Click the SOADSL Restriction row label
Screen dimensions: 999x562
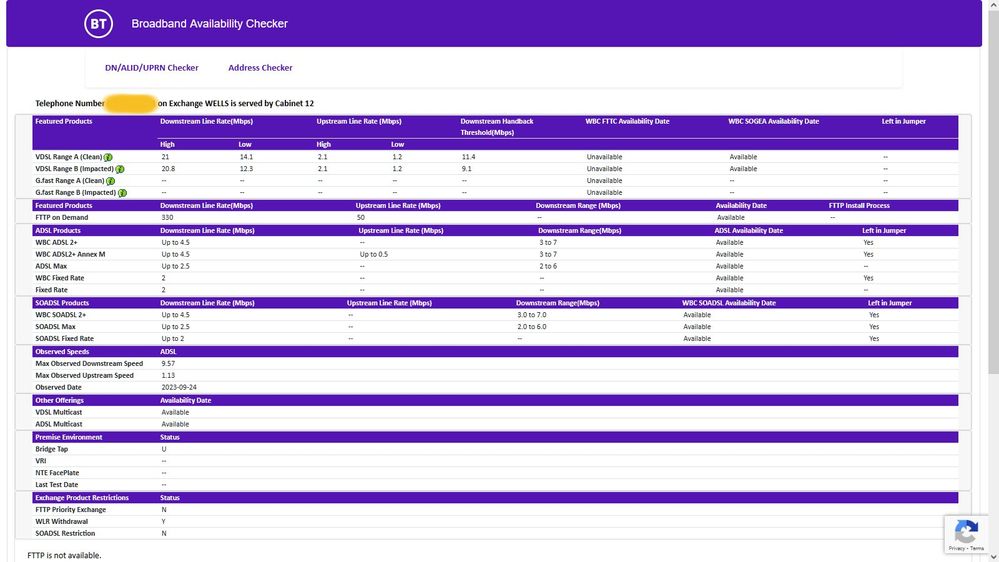(x=65, y=533)
